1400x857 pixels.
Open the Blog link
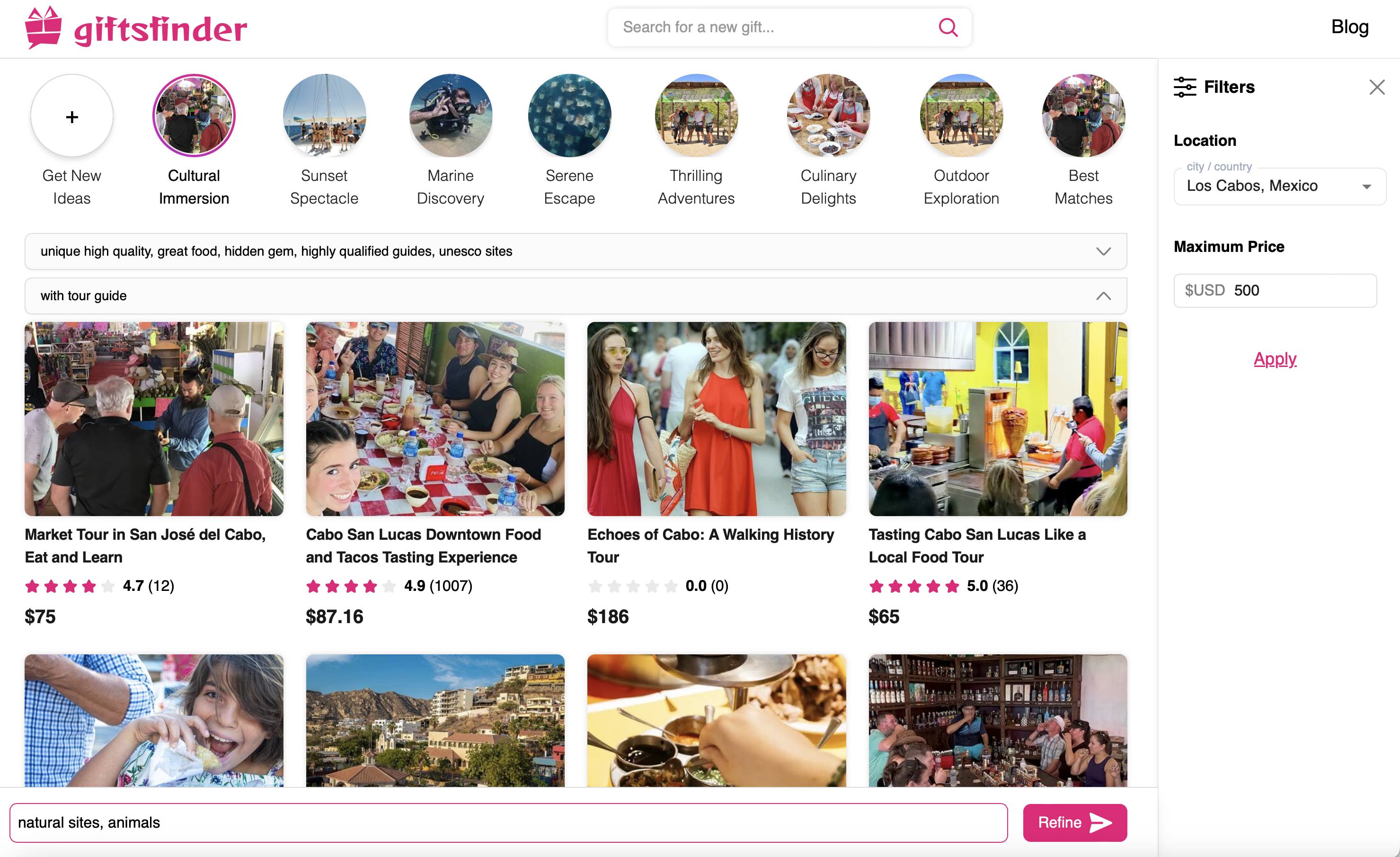pyautogui.click(x=1349, y=27)
